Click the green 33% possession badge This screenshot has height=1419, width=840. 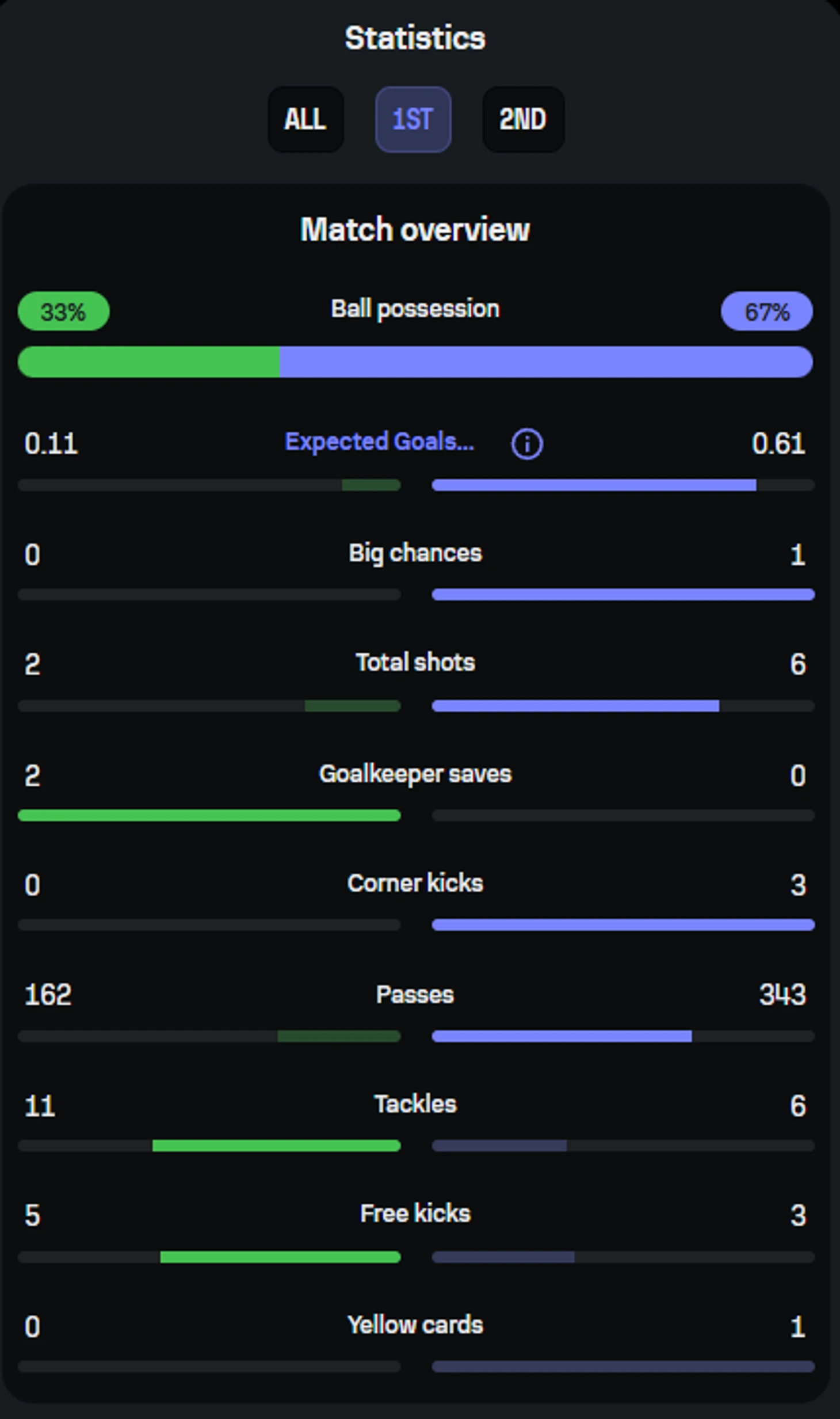tap(63, 311)
